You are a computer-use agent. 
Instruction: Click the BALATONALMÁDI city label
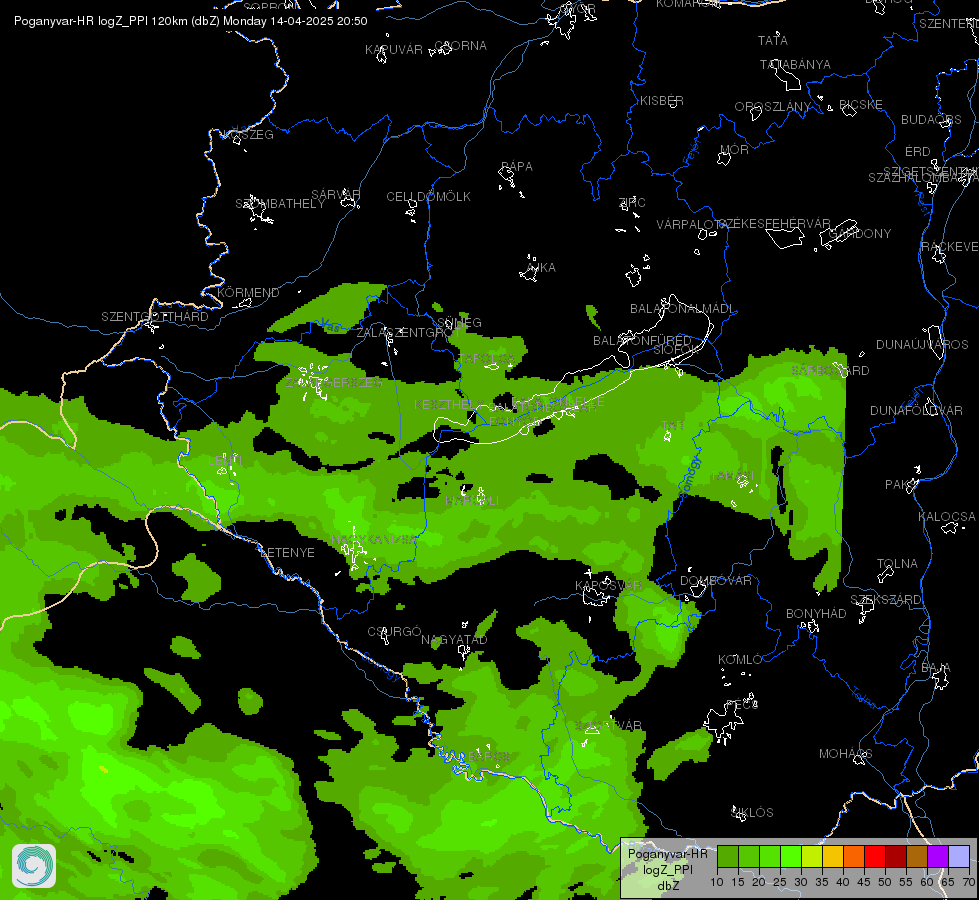click(x=682, y=309)
